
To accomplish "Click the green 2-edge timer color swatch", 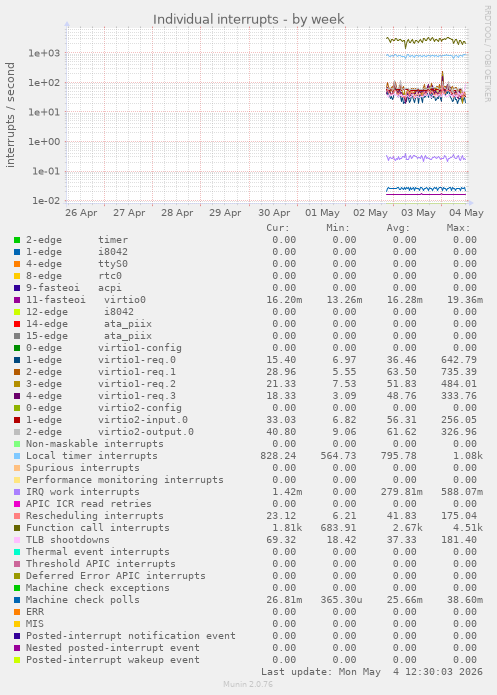I will (x=17, y=240).
